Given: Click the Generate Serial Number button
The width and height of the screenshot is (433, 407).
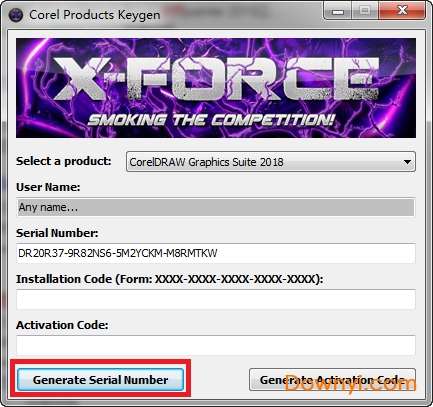Looking at the screenshot, I should click(x=100, y=380).
